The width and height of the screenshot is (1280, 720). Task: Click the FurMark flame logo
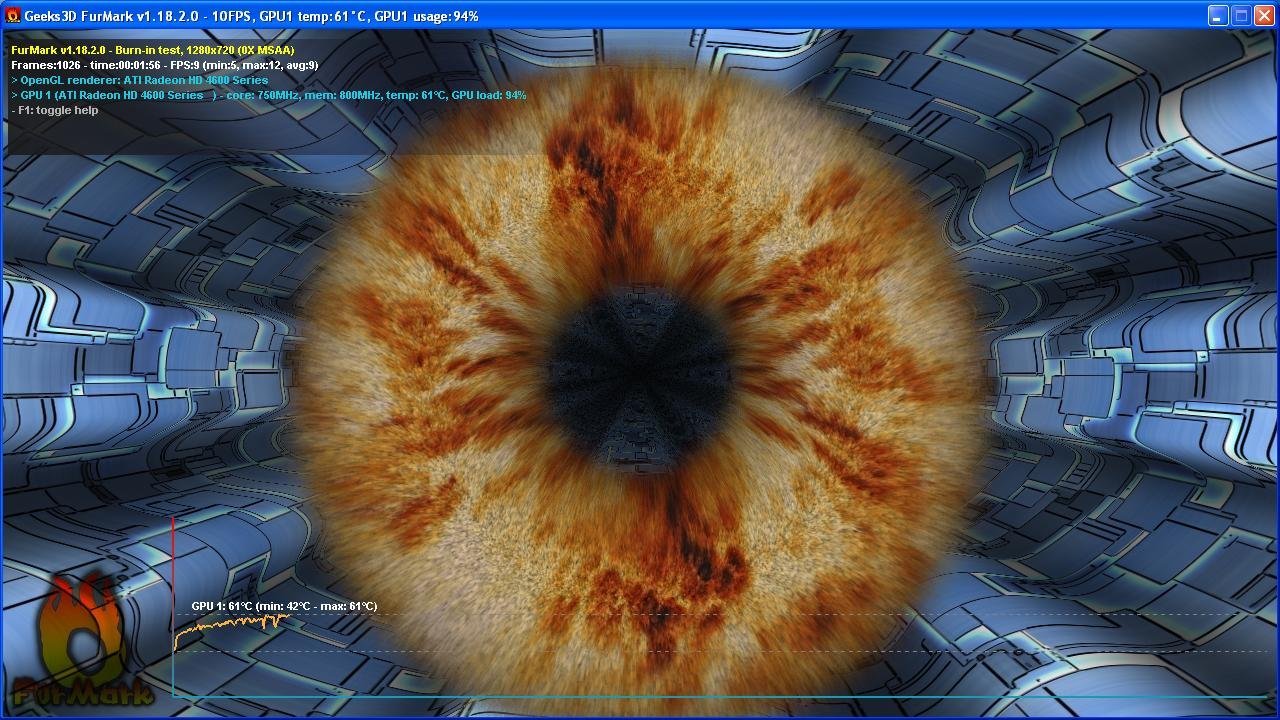click(84, 641)
